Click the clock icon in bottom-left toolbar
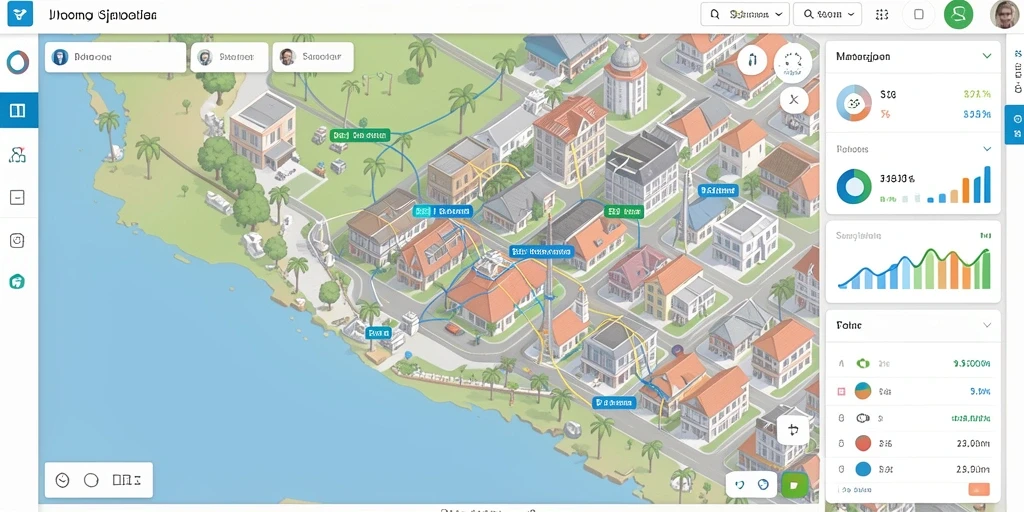This screenshot has width=1024, height=512. [62, 480]
